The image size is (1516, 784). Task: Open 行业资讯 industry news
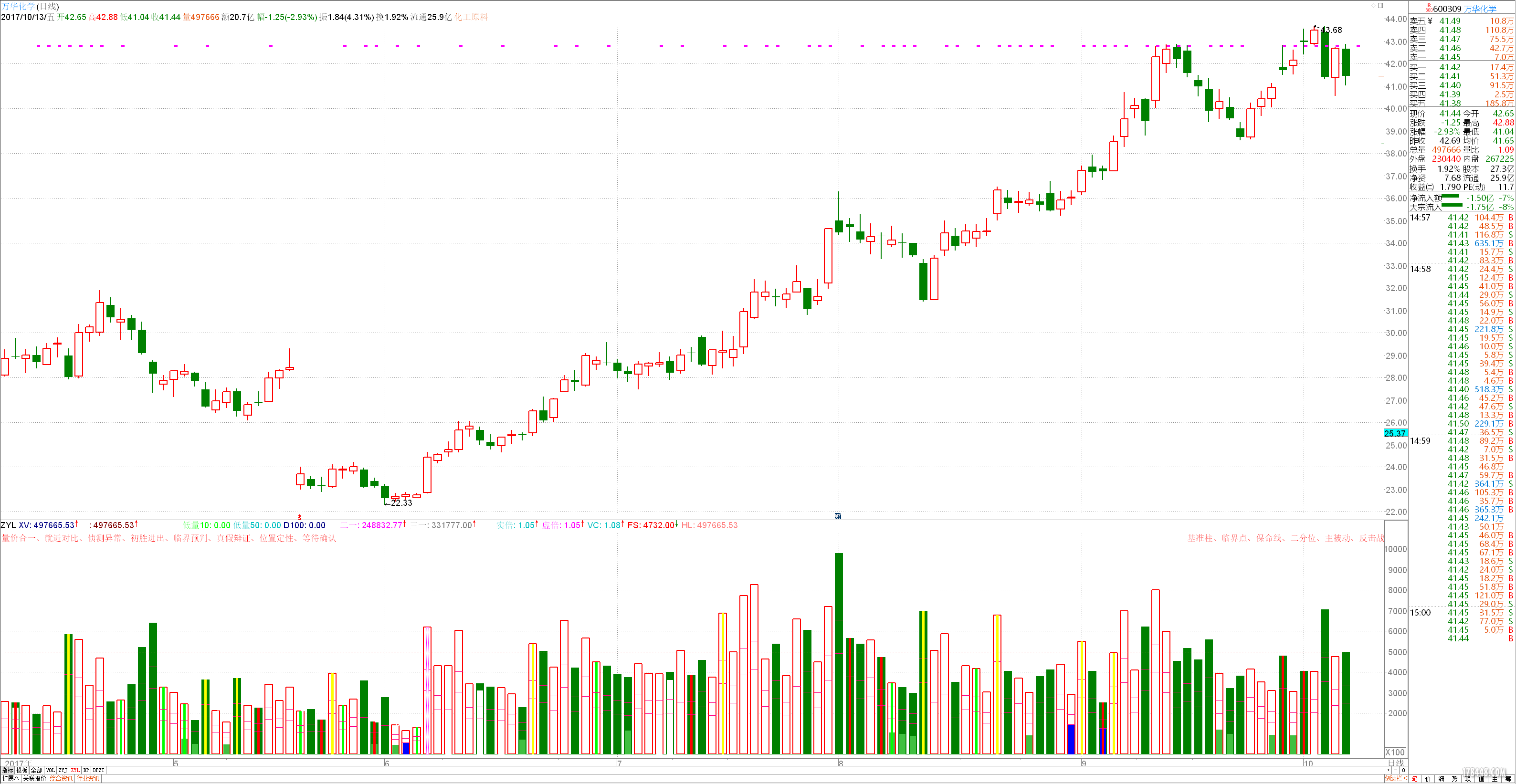[88, 778]
